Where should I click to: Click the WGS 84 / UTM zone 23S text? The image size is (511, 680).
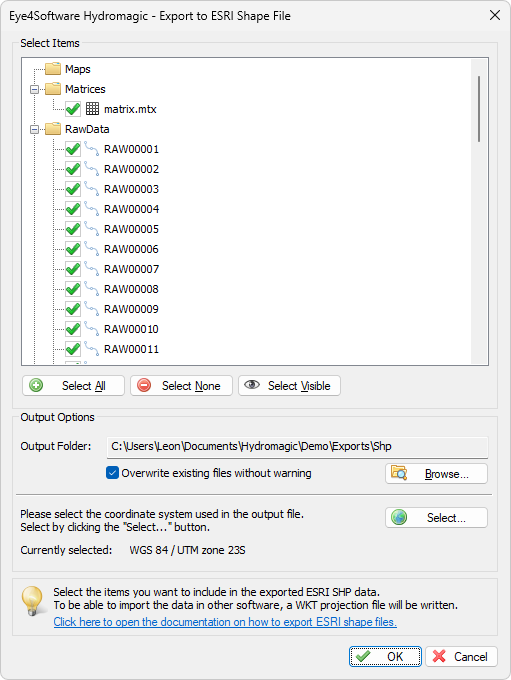(x=187, y=550)
